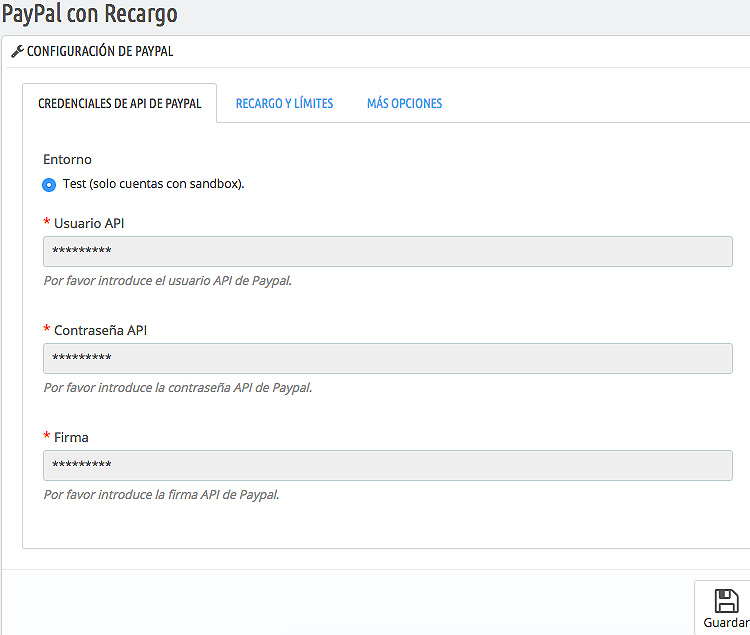Click the 'Test (solo cuentas con sandbox).' label
The height and width of the screenshot is (635, 750).
[154, 184]
